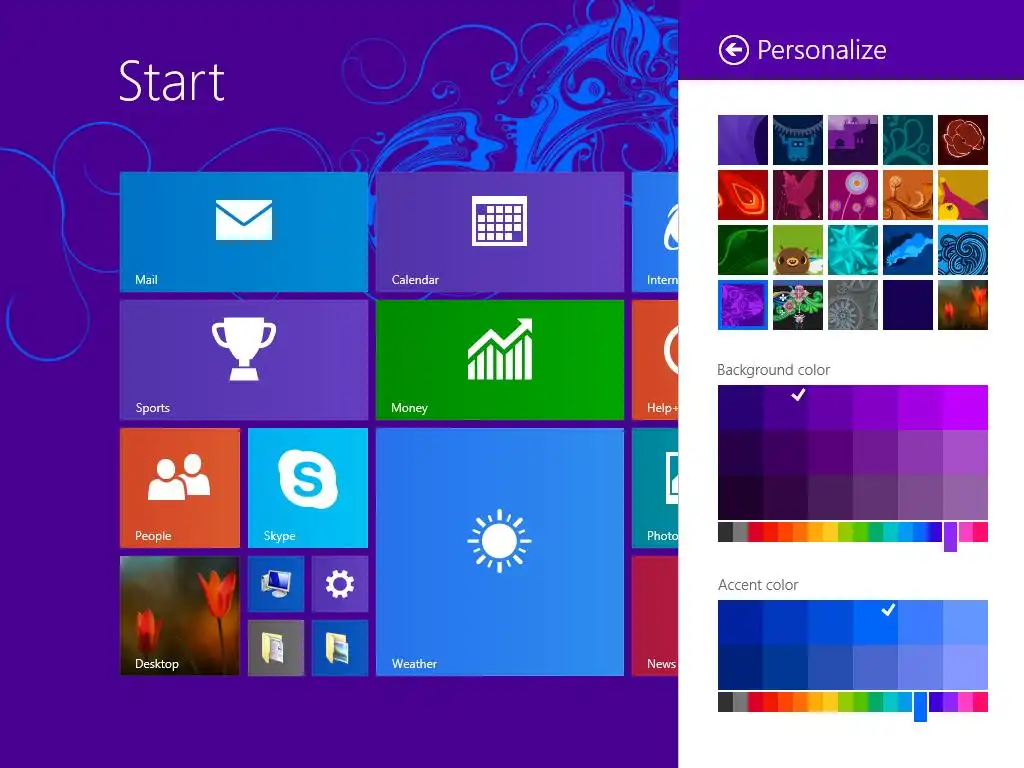Open the Help+Tips tile
1024x768 pixels.
(655, 360)
